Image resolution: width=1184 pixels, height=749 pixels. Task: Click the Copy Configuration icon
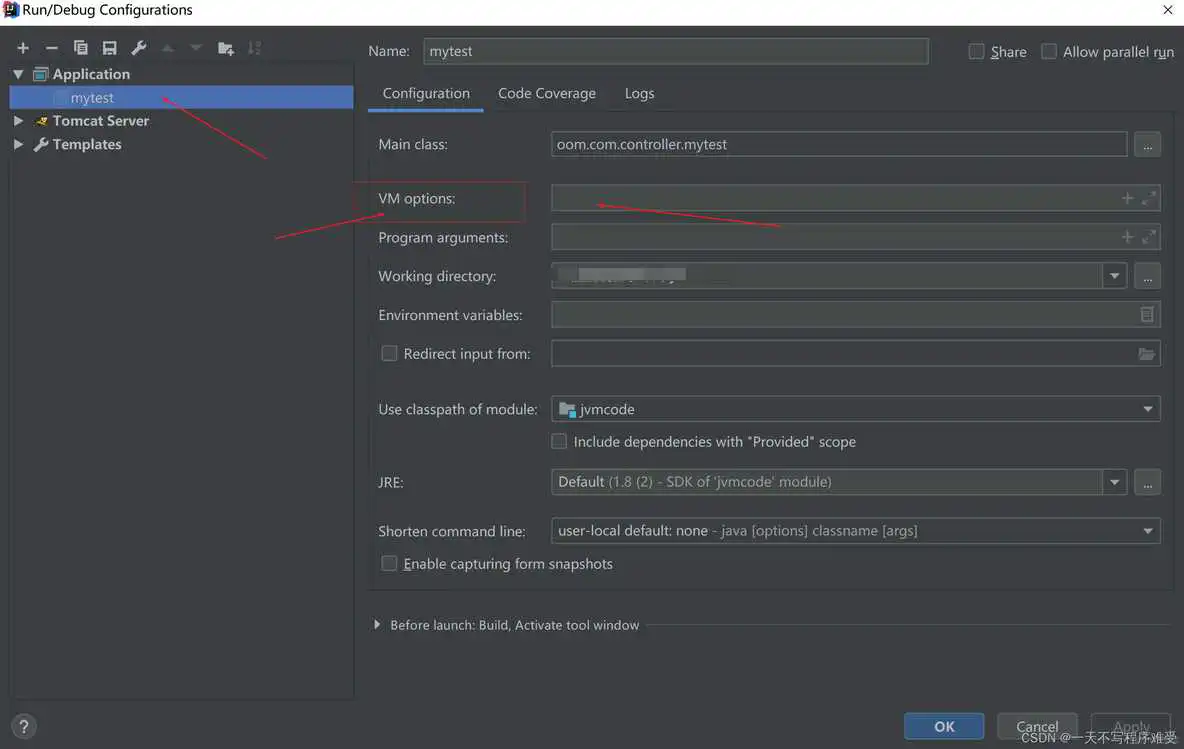click(81, 48)
